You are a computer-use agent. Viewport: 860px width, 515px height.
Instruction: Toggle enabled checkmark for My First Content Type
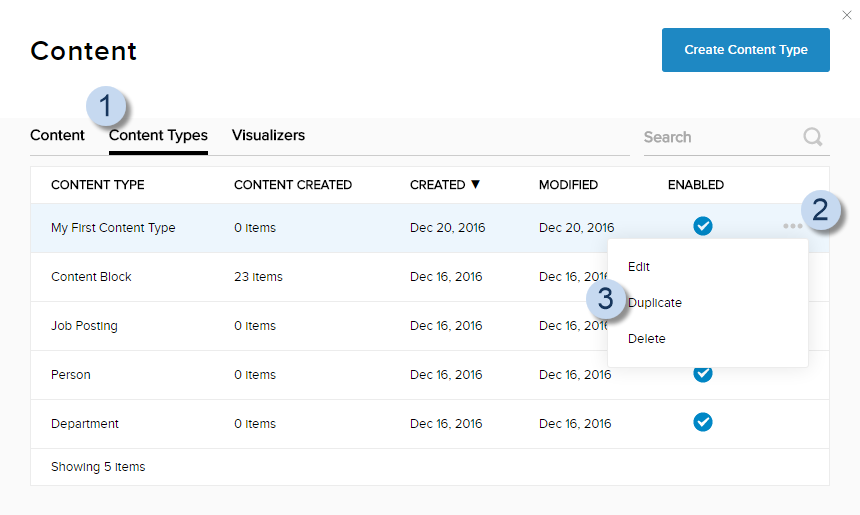click(703, 227)
